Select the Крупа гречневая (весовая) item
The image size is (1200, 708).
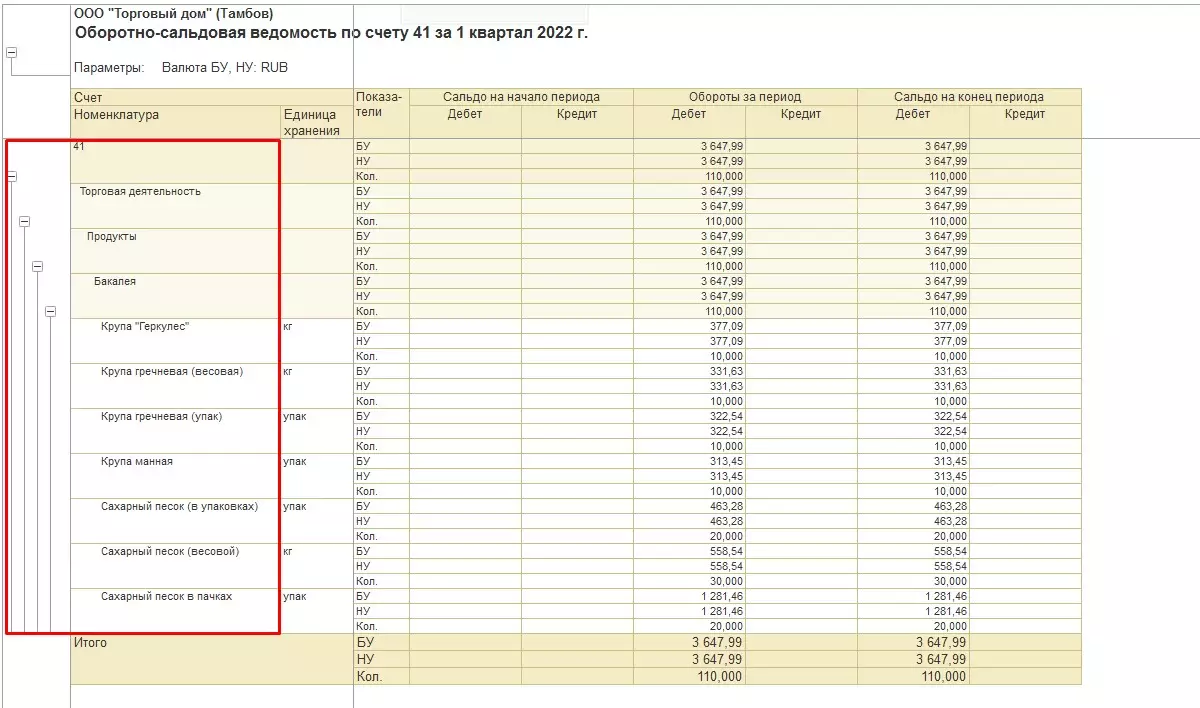click(172, 371)
